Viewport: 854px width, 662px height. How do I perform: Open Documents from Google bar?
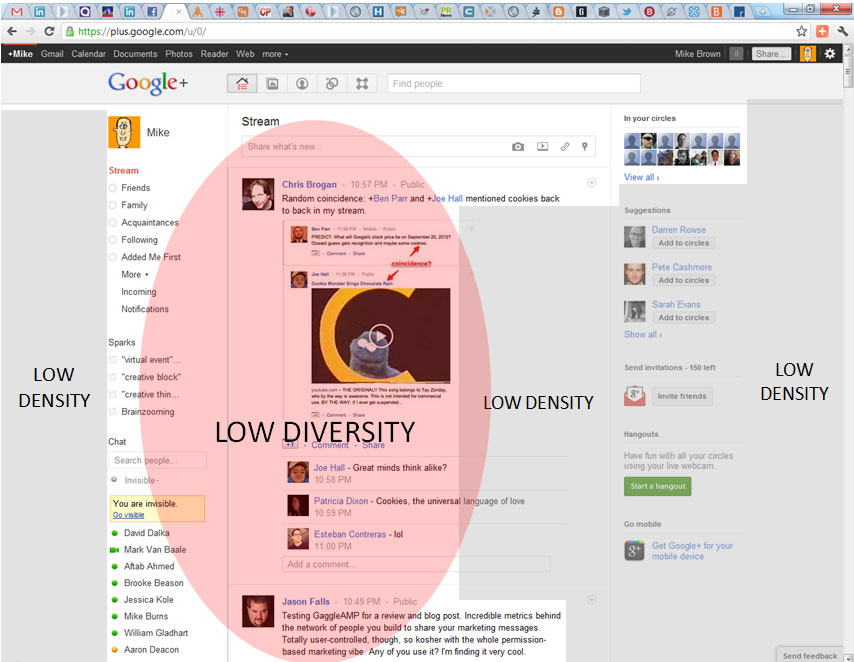click(x=135, y=54)
